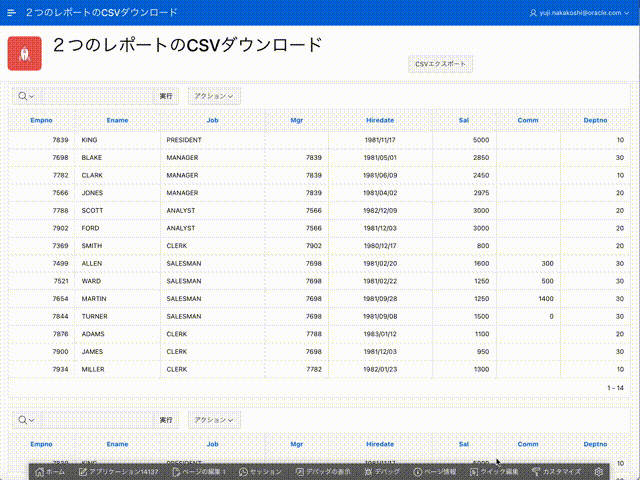Select the Empno value 7934
640x480 pixels.
60,369
